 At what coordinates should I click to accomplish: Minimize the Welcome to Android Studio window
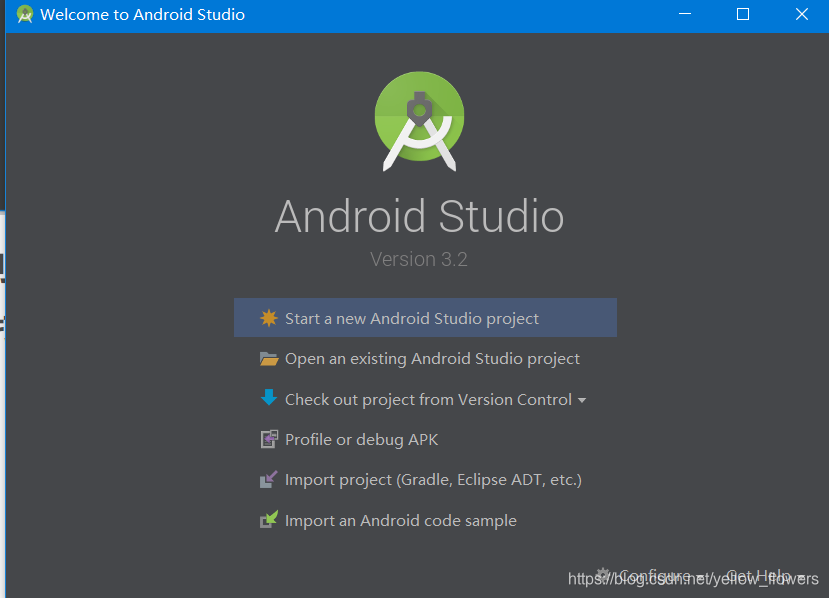coord(685,14)
